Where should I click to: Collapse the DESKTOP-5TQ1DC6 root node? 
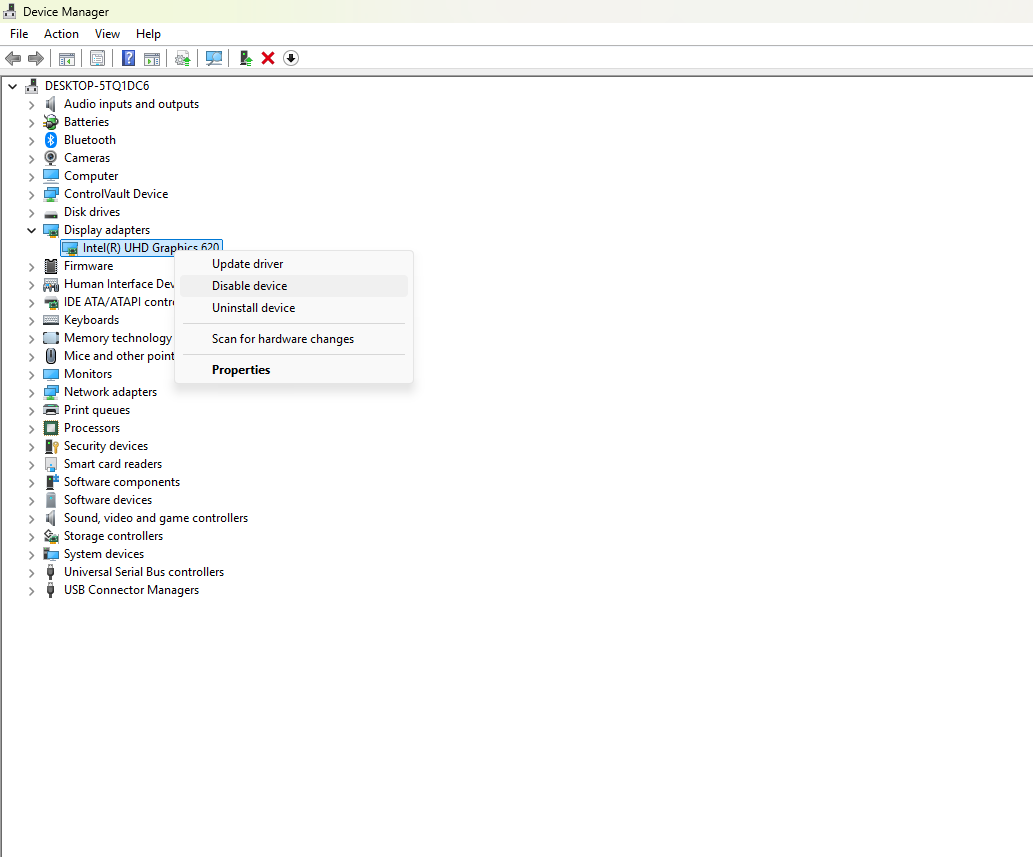(x=13, y=86)
